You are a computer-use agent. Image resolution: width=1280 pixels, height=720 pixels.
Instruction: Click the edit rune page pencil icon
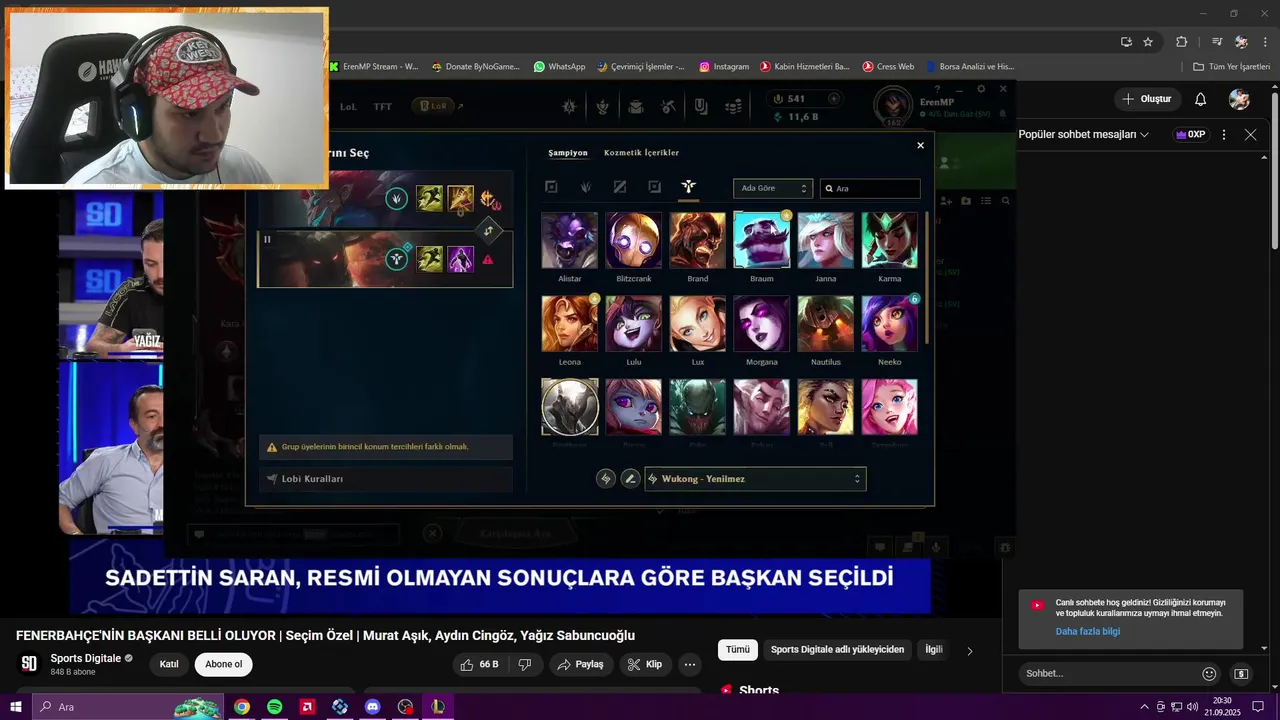[630, 479]
